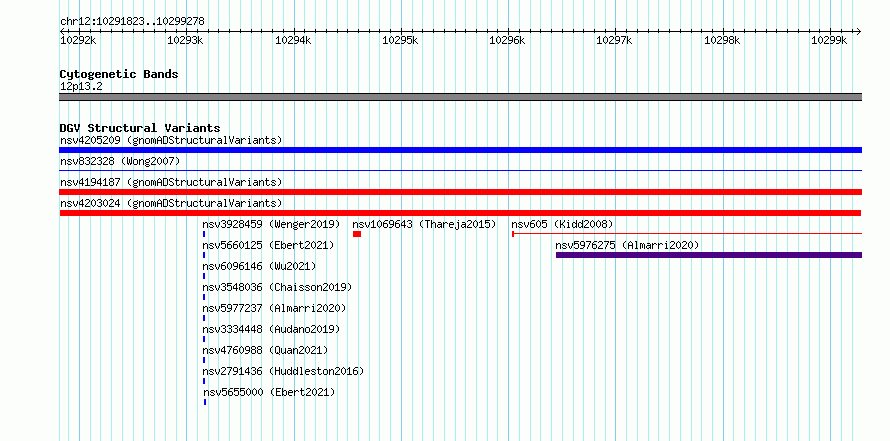The width and height of the screenshot is (890, 441).
Task: Click the ruler's right arrowhead
Action: (858, 31)
